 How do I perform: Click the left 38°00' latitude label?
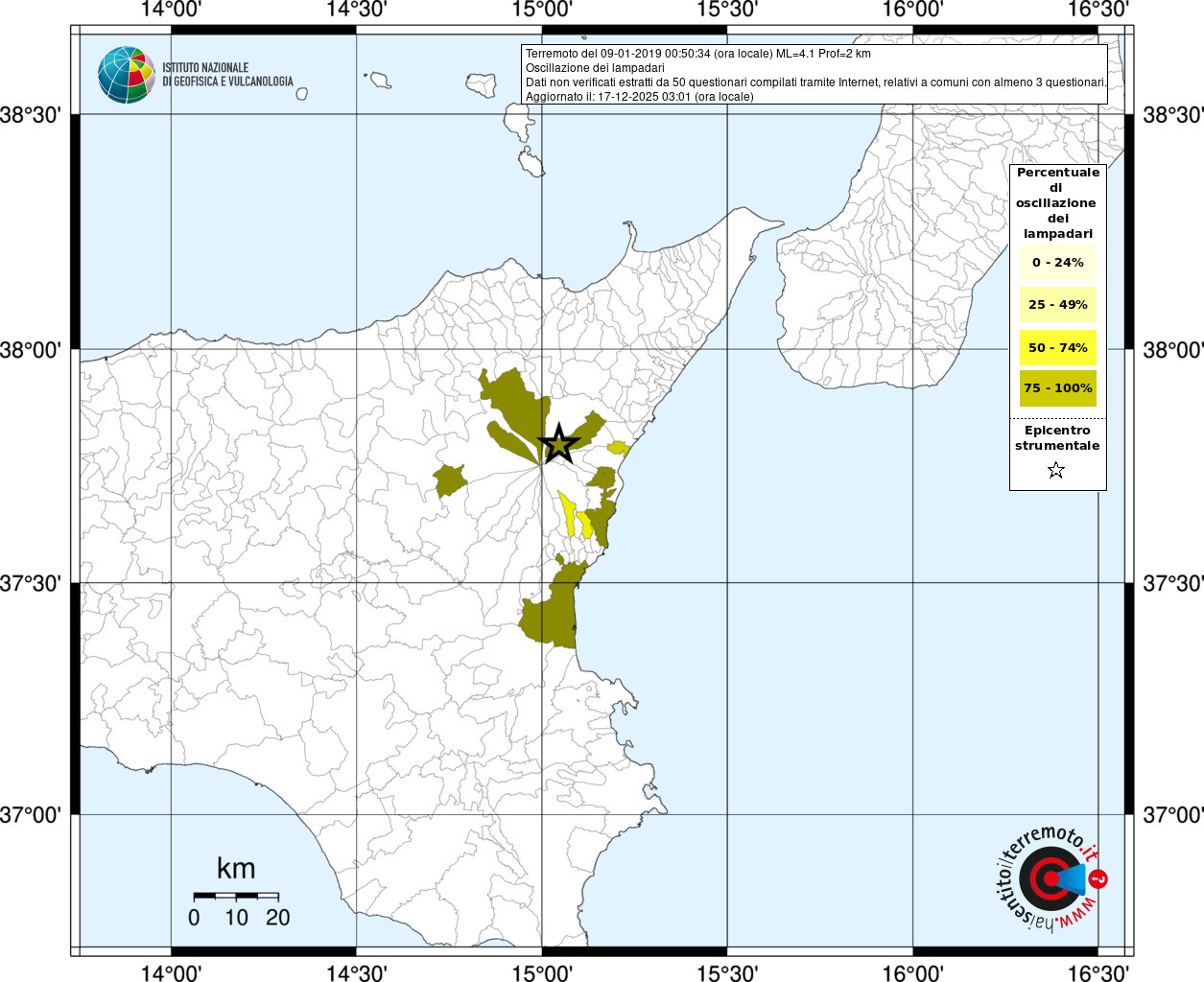(35, 350)
